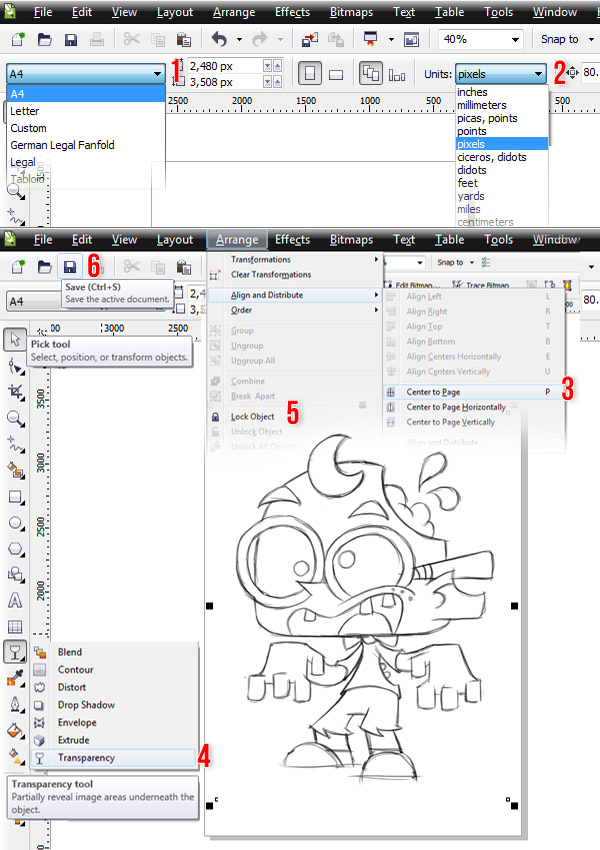600x850 pixels.
Task: Toggle apply layout to all pages button
Action: (371, 73)
